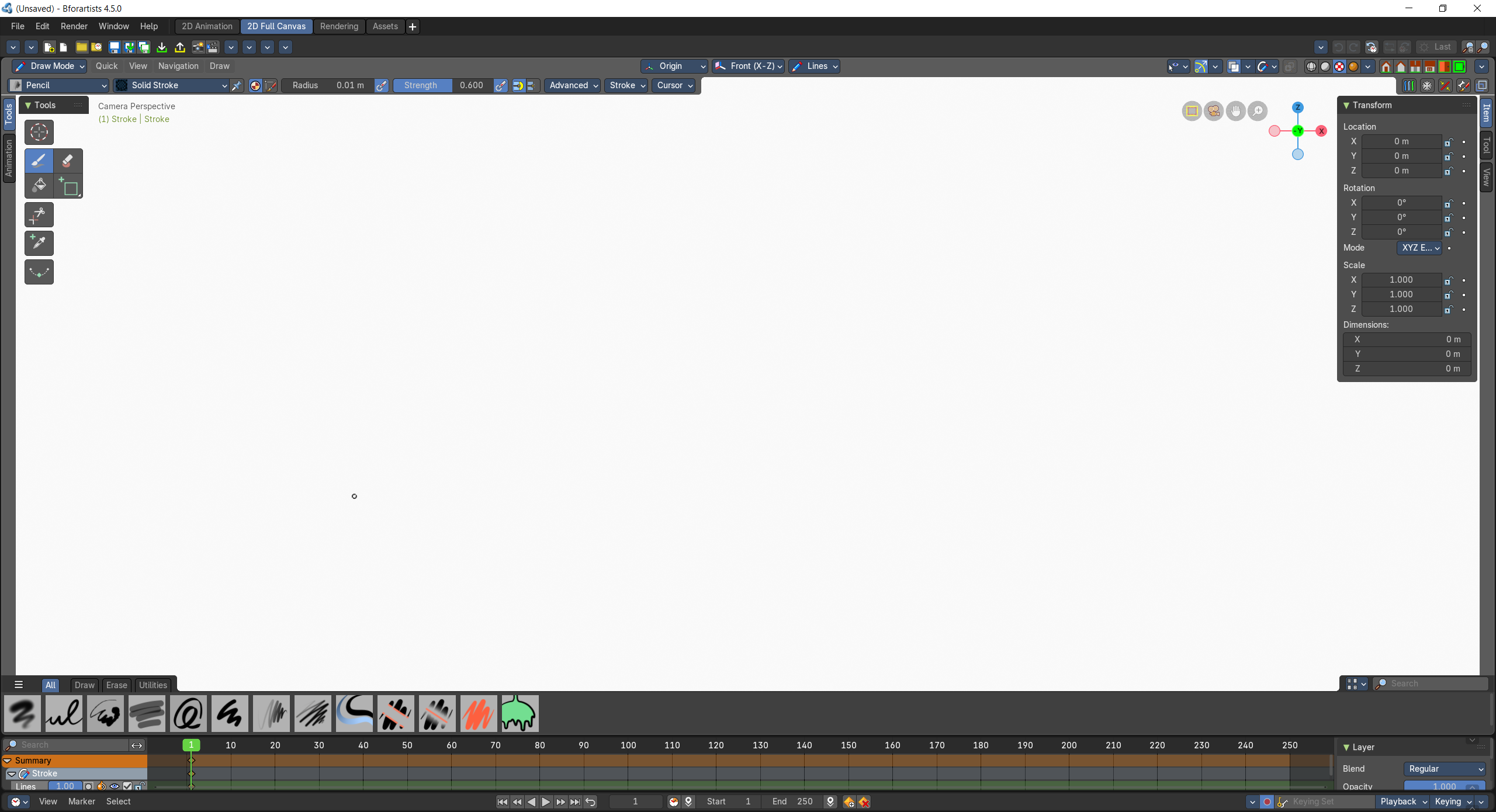Click the Open folder icon
This screenshot has height=812, width=1496.
point(82,47)
